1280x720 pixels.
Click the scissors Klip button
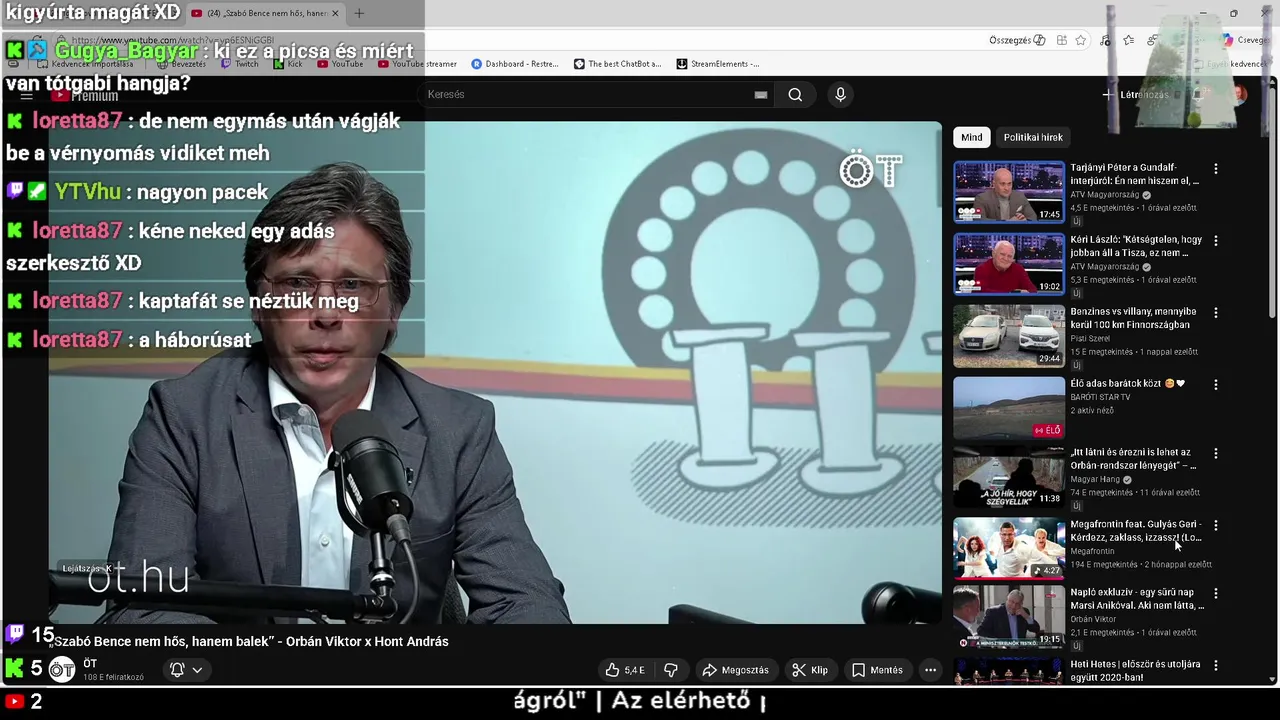tap(810, 670)
